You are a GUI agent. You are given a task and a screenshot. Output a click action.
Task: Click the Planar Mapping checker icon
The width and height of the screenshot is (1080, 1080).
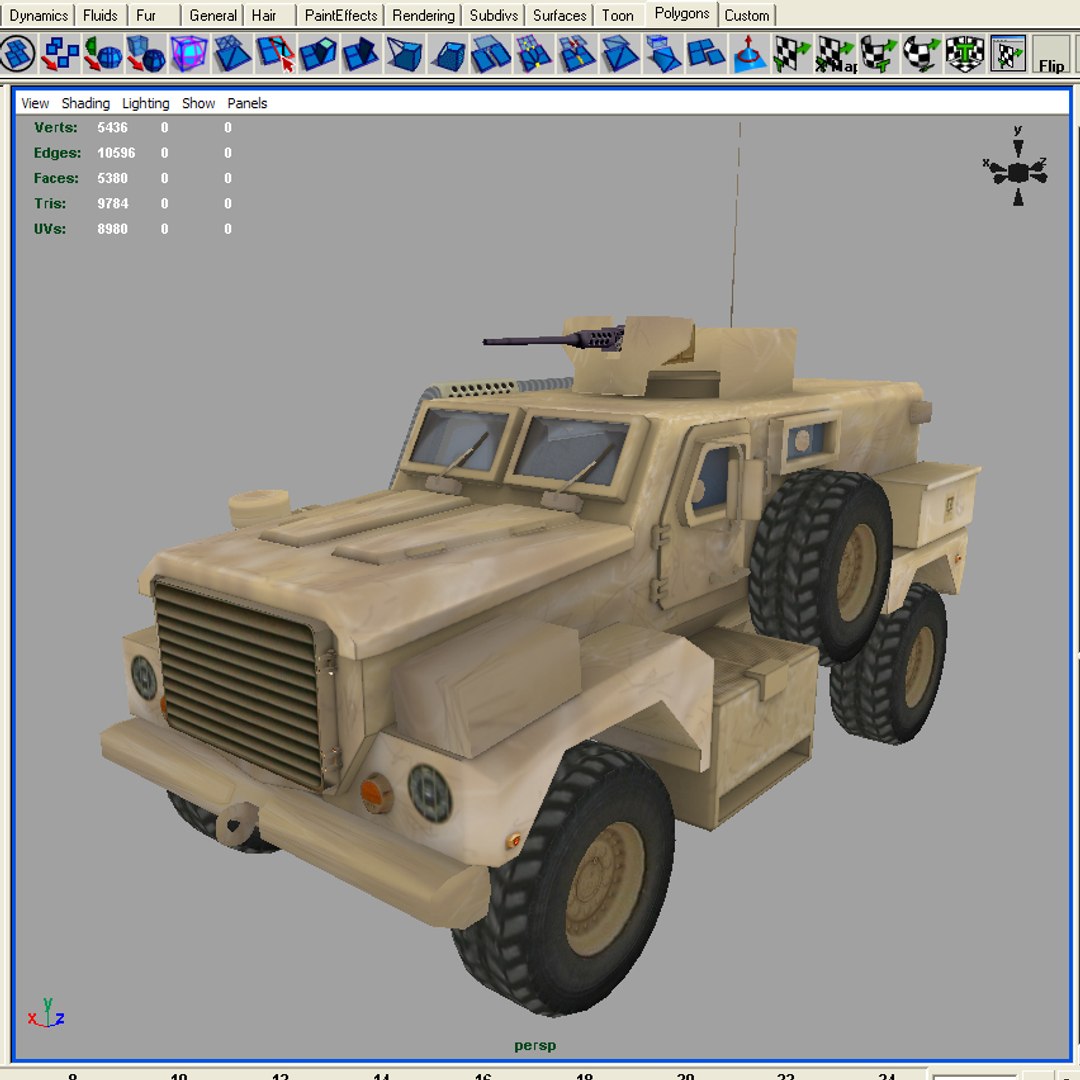coord(792,54)
